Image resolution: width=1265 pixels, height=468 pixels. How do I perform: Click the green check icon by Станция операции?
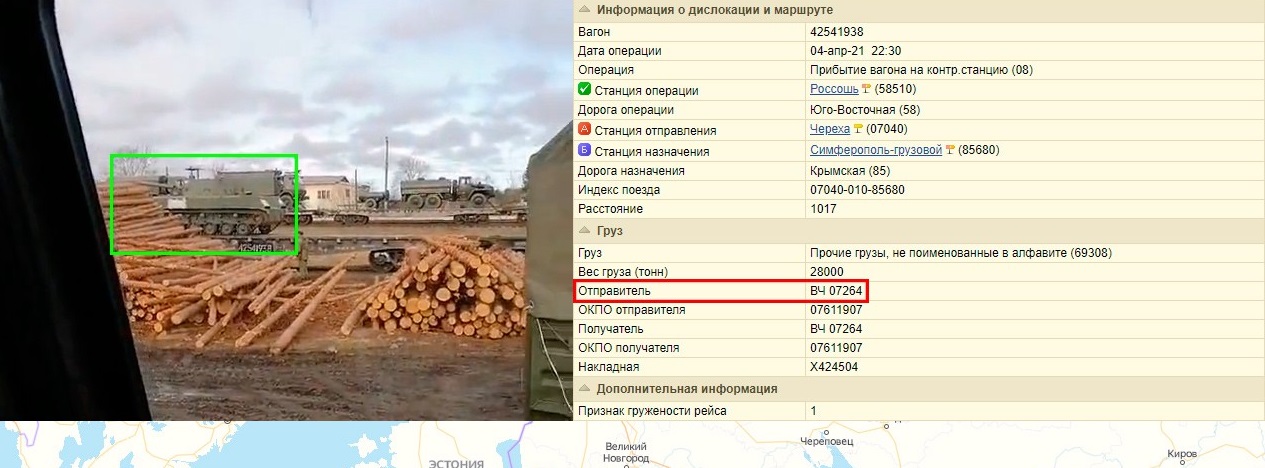[x=585, y=89]
